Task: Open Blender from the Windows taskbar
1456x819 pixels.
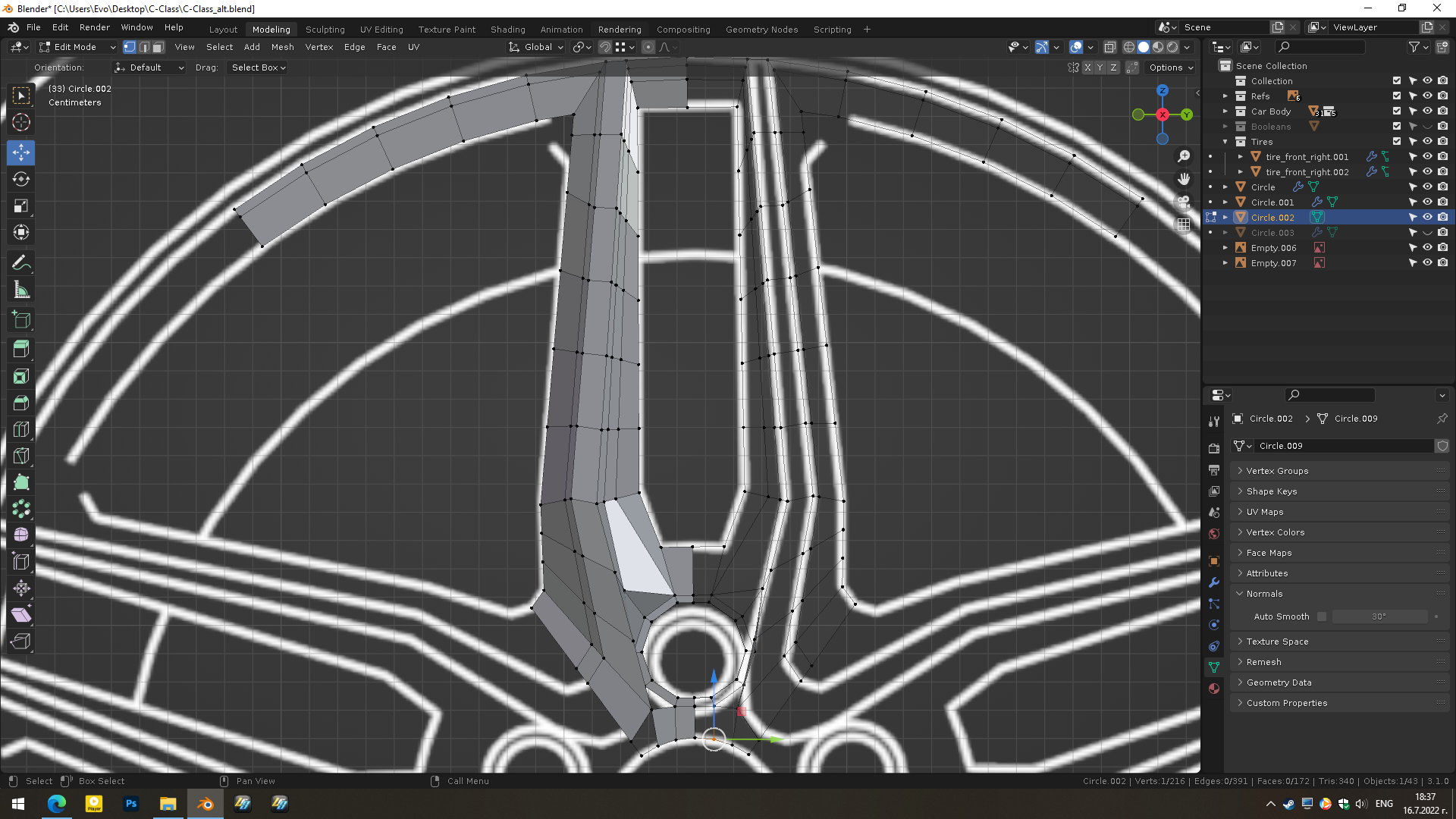Action: pos(205,804)
